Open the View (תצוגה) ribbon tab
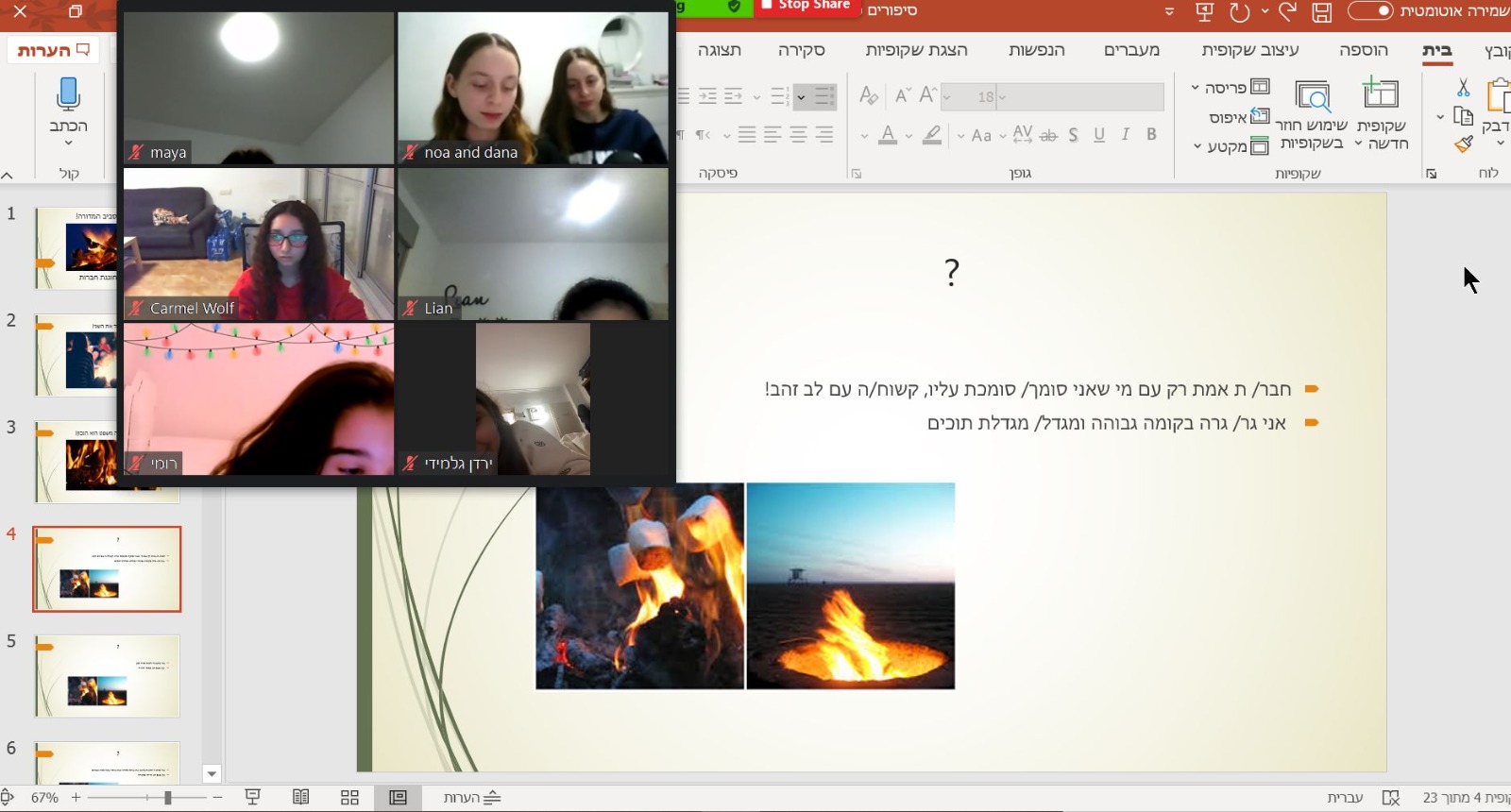Viewport: 1511px width, 812px height. (720, 50)
